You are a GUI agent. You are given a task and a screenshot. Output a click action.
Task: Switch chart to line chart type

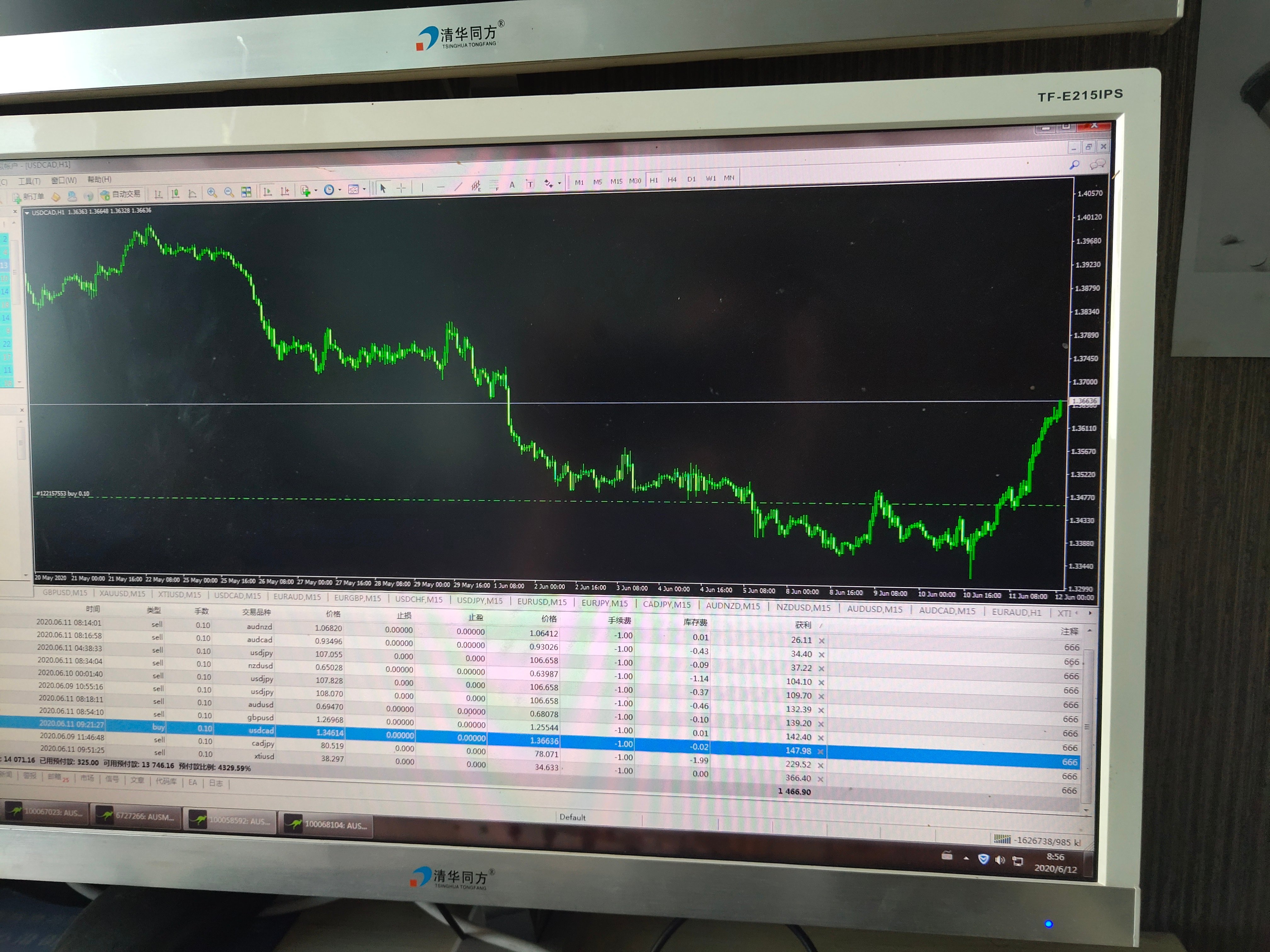tap(192, 193)
